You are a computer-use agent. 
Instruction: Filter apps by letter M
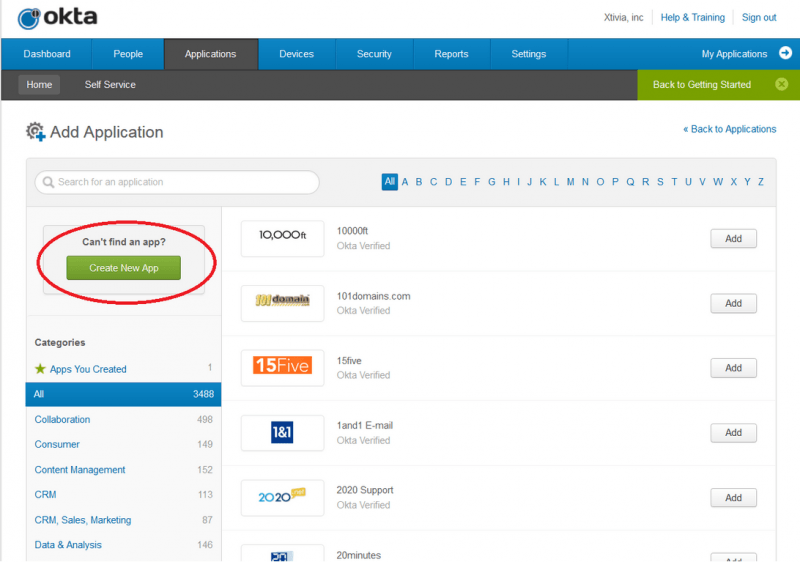click(570, 182)
